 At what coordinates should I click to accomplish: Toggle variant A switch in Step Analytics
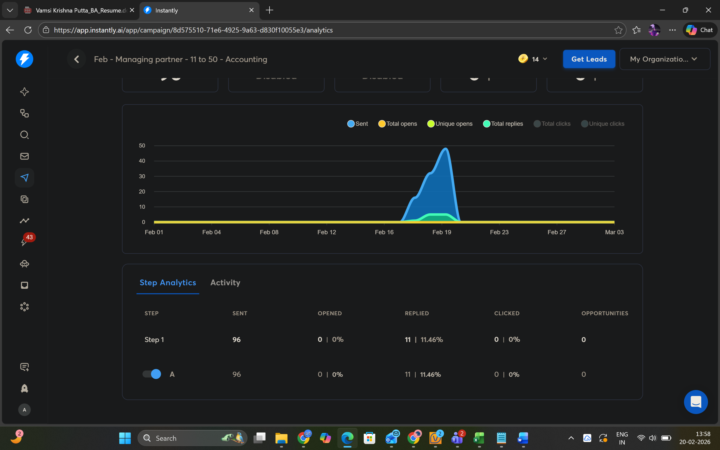click(153, 374)
